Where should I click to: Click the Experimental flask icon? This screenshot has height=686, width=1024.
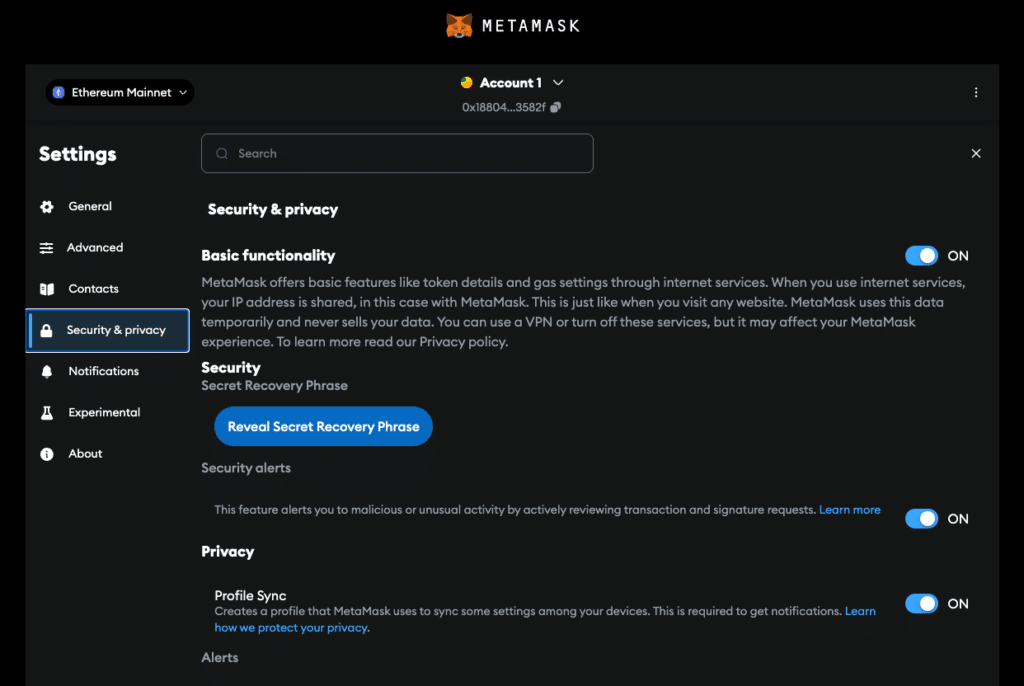pyautogui.click(x=47, y=413)
